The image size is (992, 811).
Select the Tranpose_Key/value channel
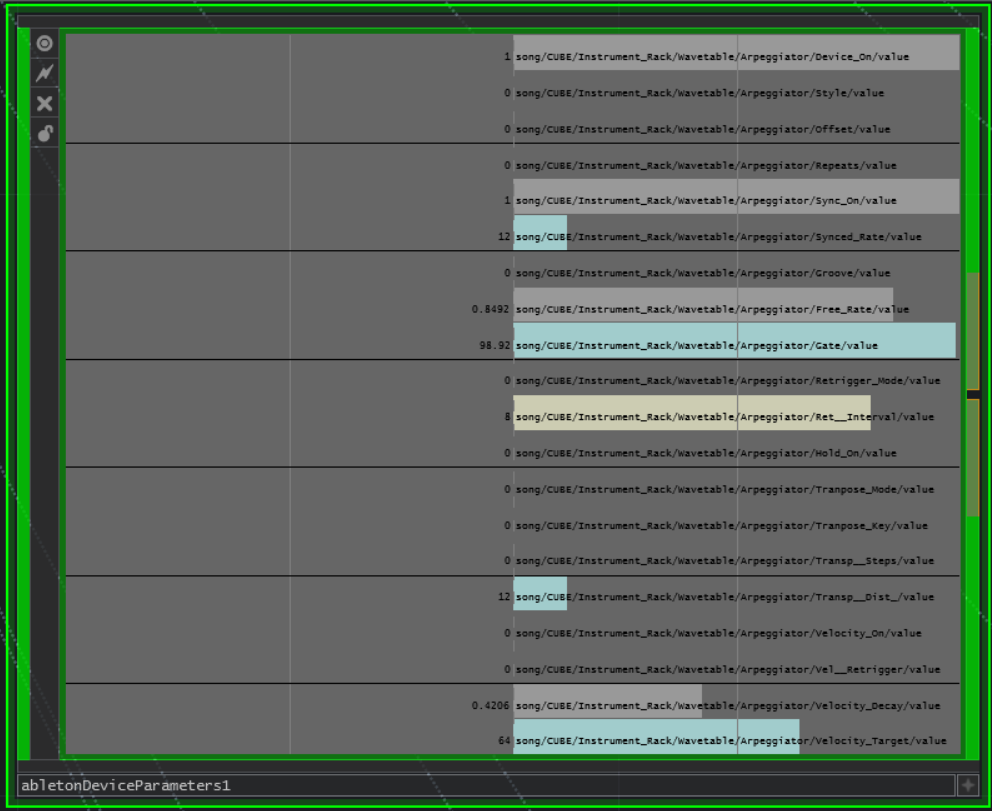coord(721,526)
